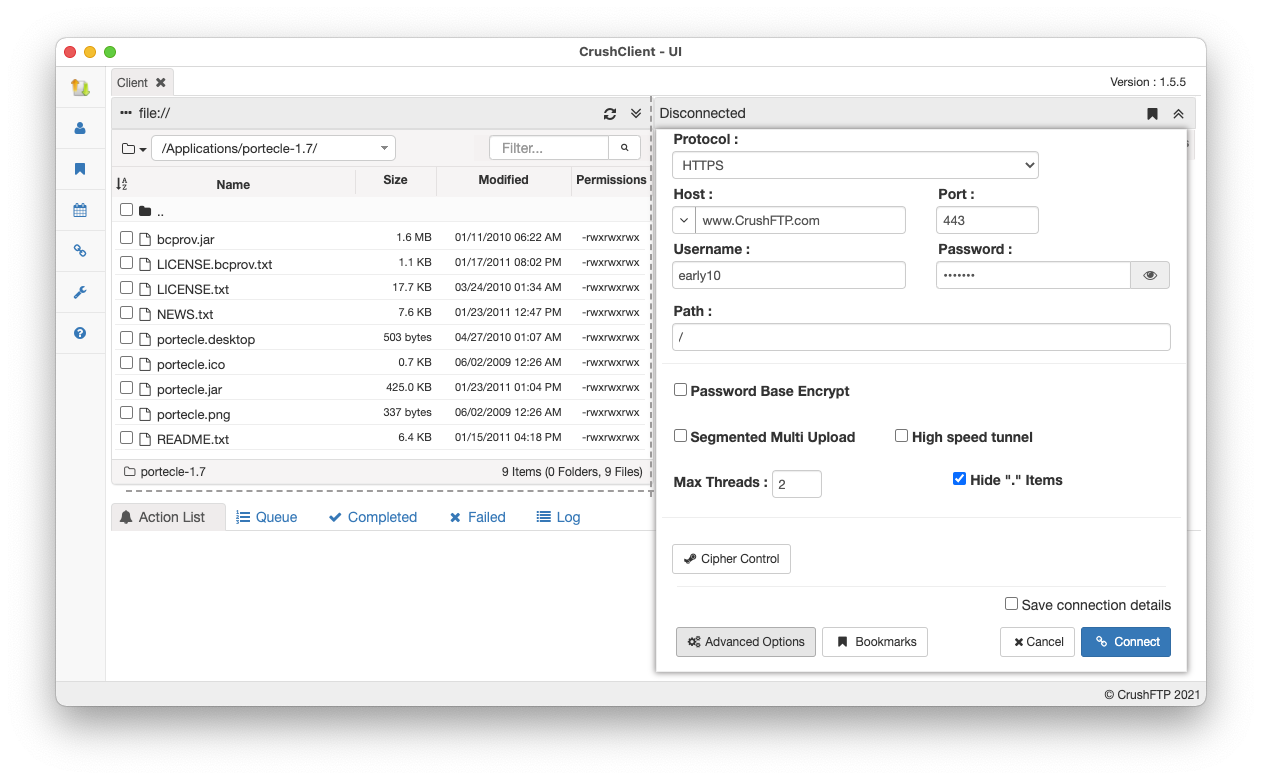Uncheck Hide "." Items checkbox
The image size is (1262, 780).
point(959,479)
